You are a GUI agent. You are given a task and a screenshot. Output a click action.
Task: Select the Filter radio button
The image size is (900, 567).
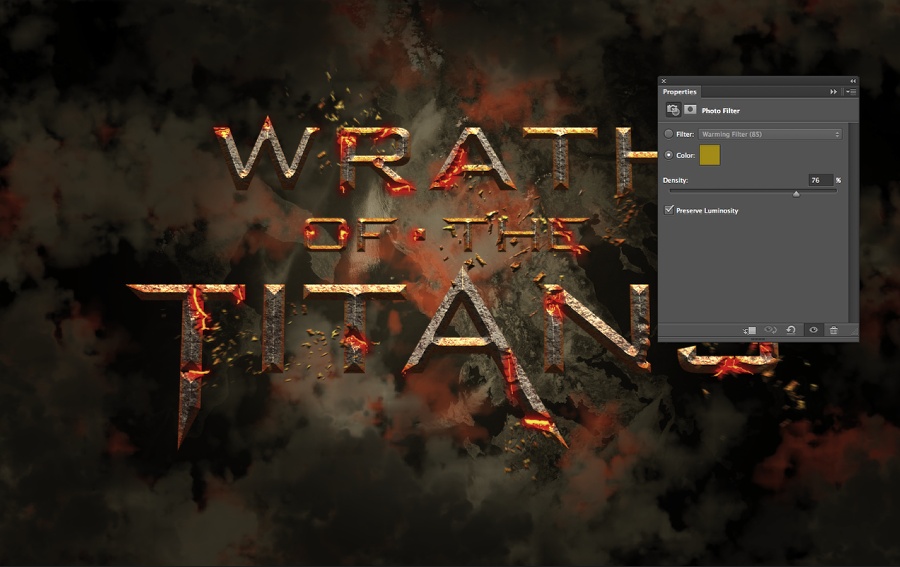(x=669, y=134)
